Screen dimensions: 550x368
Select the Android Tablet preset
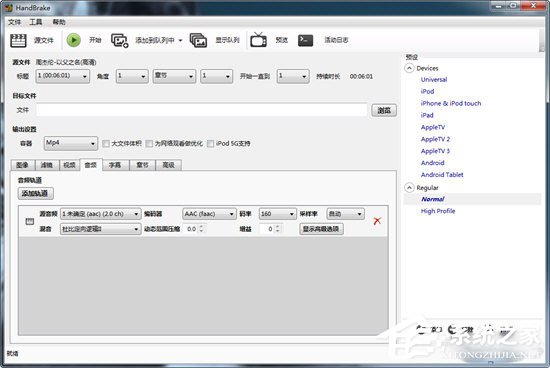point(442,175)
